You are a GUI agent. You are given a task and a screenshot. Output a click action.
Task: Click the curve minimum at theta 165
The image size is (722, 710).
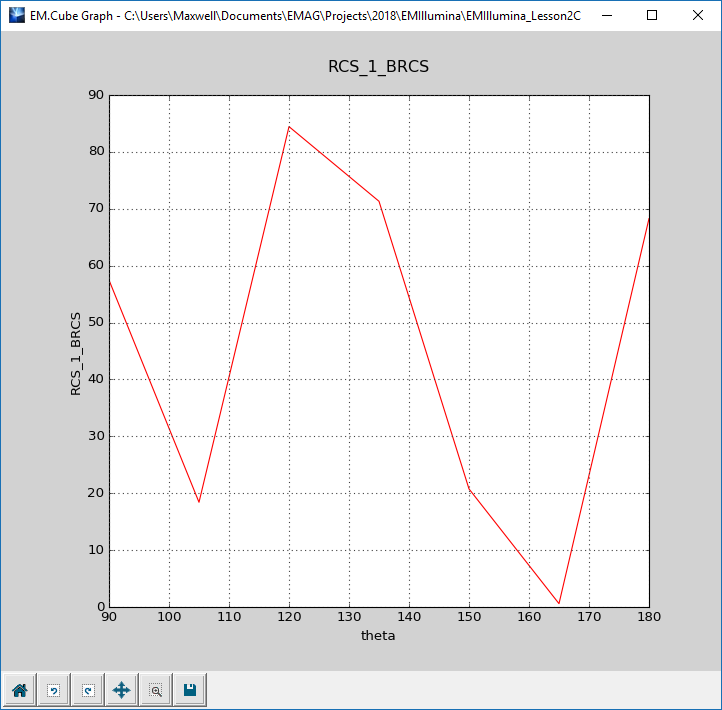559,603
